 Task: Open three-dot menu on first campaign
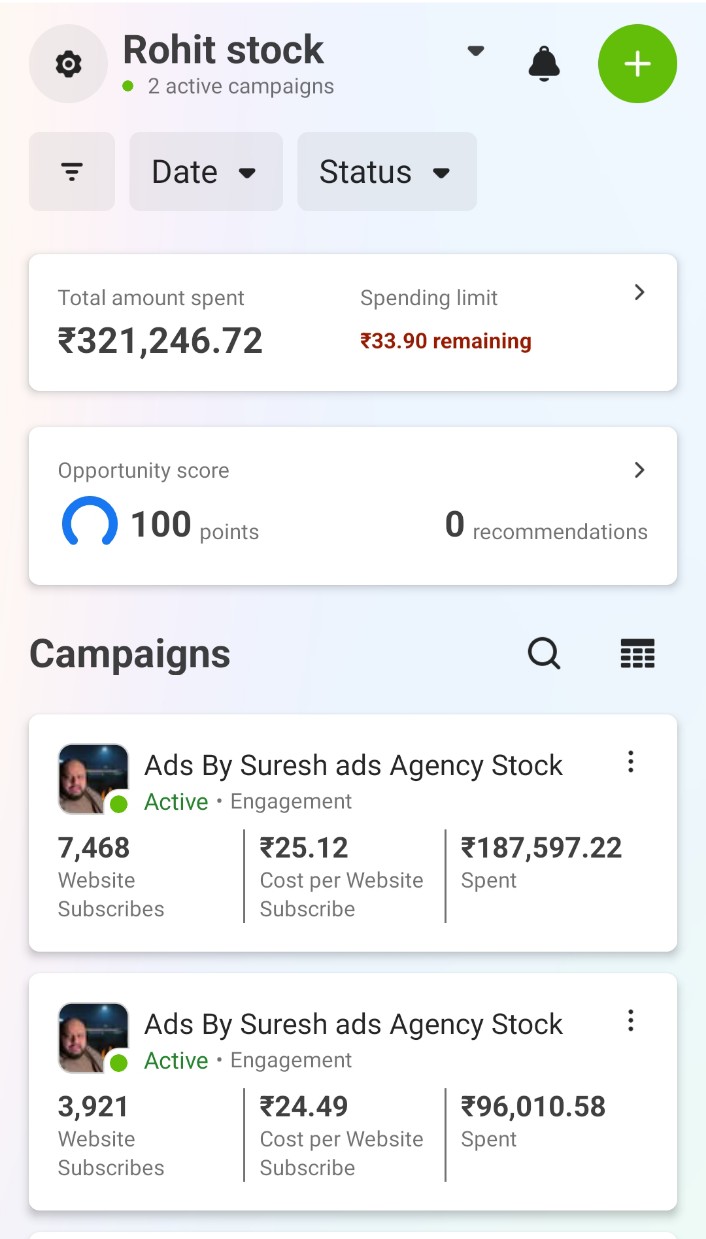coord(631,761)
